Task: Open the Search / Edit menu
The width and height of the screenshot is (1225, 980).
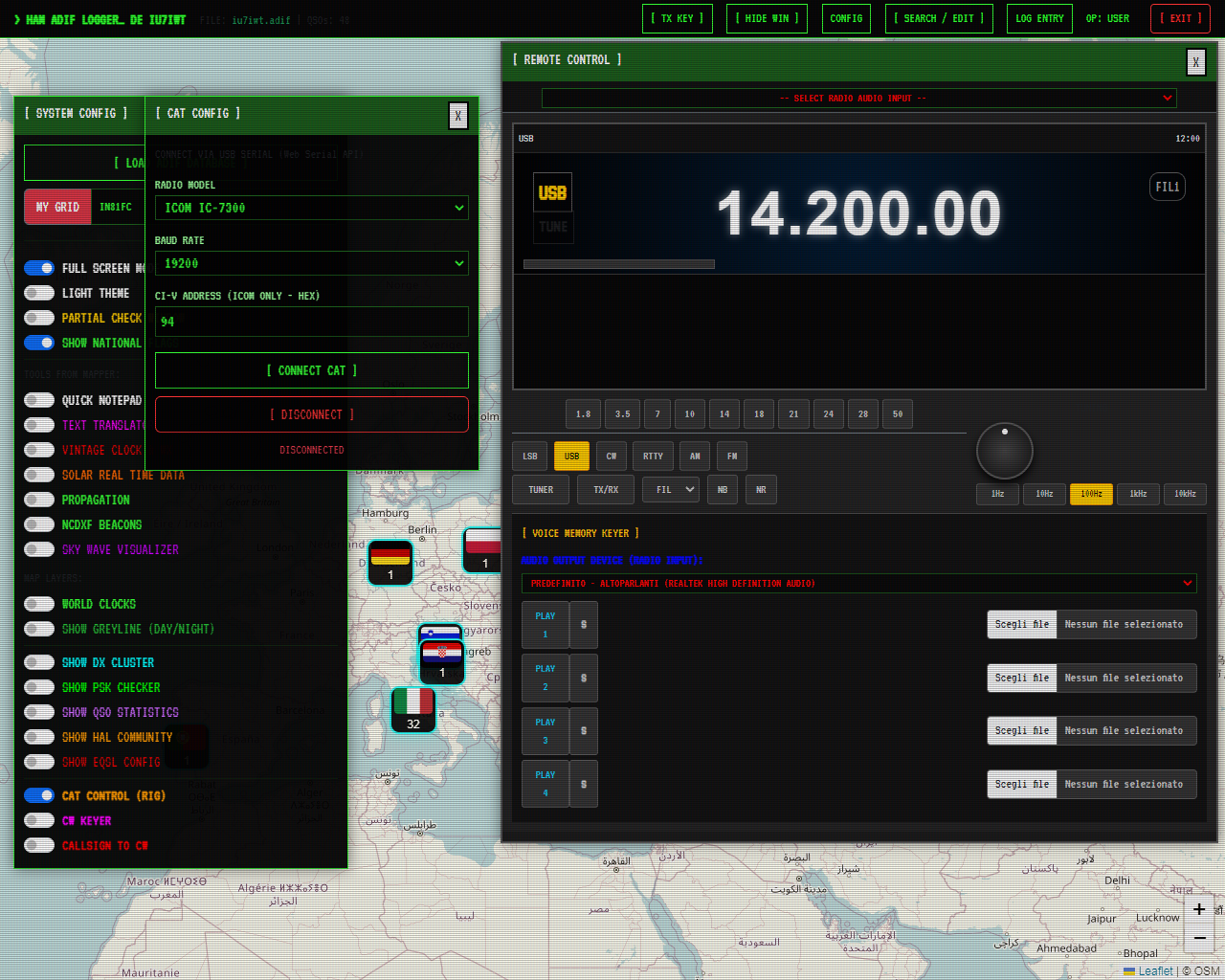Action: [x=939, y=18]
